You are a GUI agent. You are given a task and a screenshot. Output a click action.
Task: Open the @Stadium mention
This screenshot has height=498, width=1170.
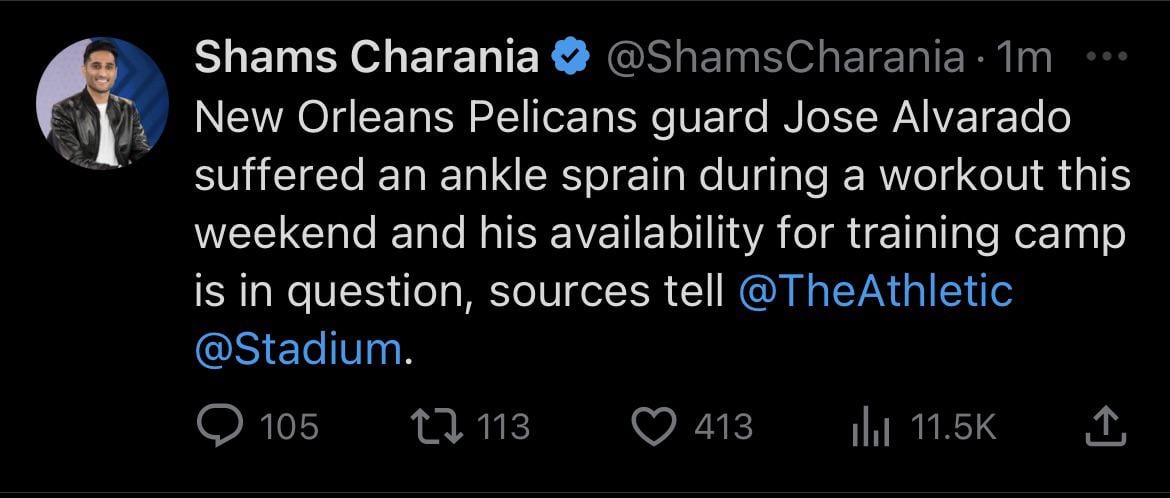pyautogui.click(x=298, y=349)
